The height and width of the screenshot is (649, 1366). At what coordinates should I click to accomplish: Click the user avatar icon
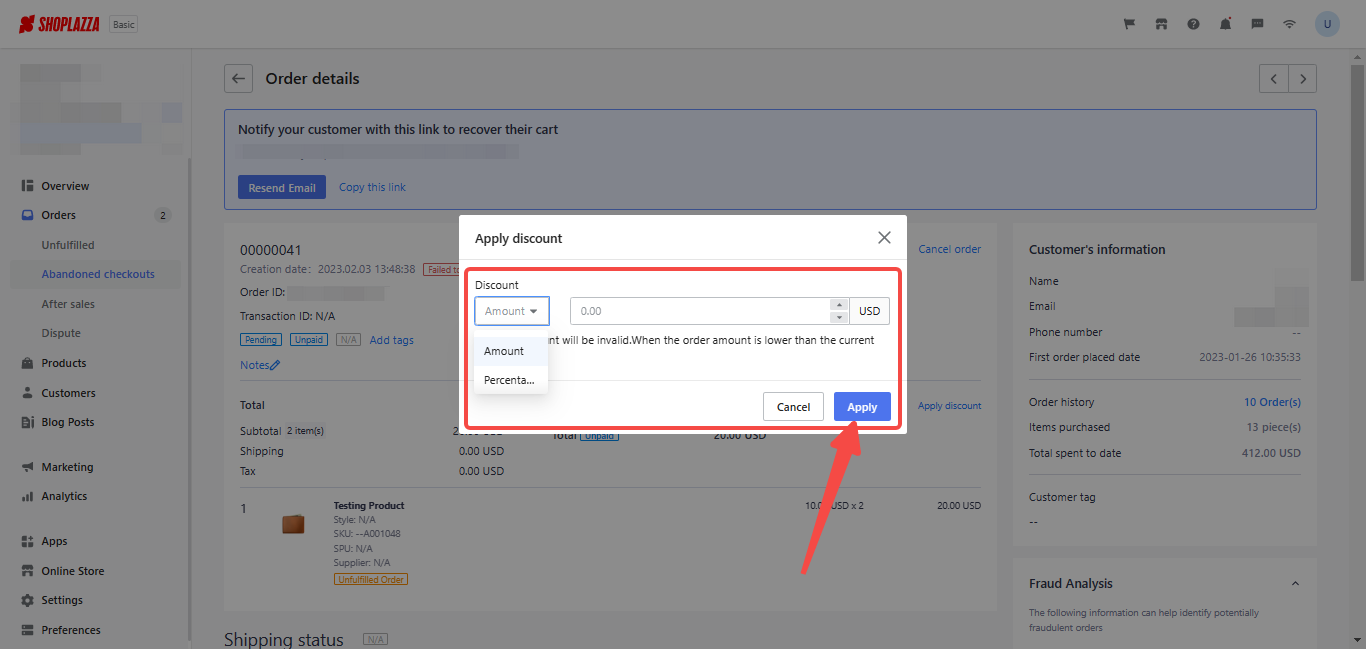click(1327, 24)
